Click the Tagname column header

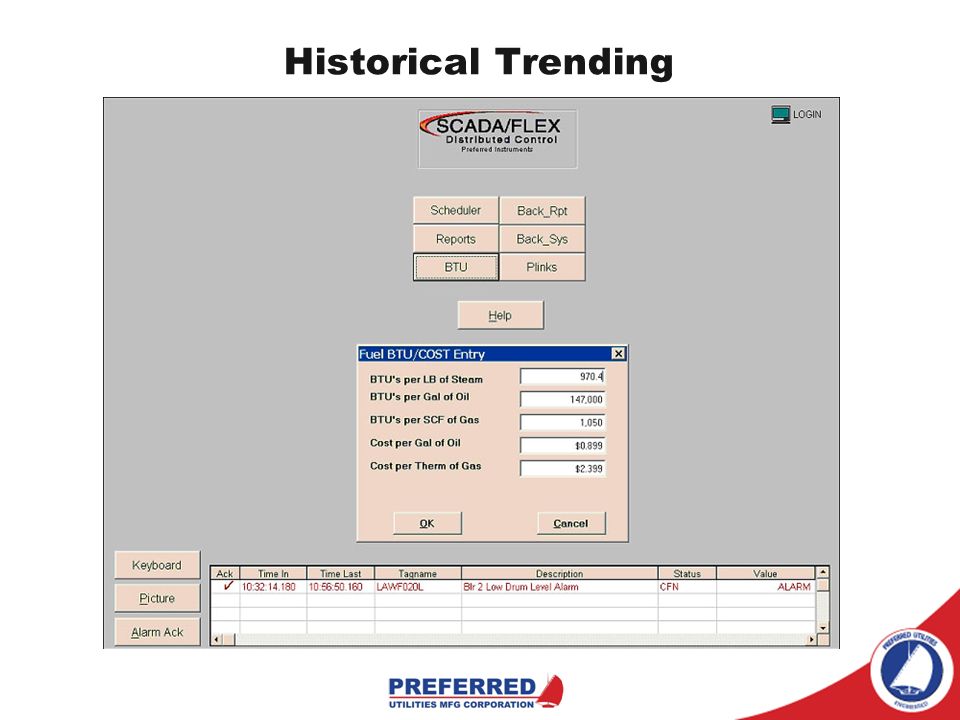(x=418, y=574)
